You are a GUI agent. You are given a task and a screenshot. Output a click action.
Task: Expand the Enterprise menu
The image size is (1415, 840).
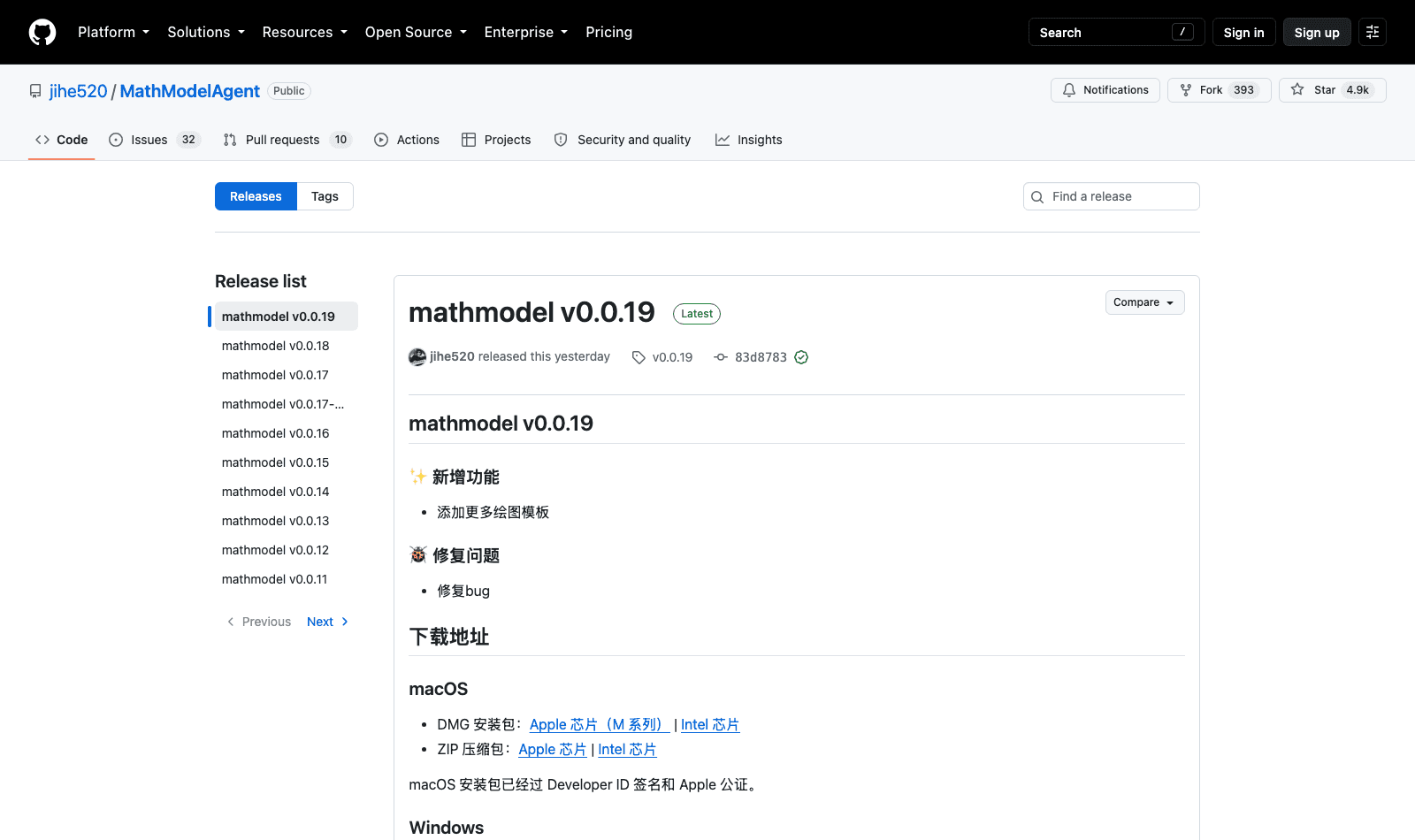click(525, 32)
